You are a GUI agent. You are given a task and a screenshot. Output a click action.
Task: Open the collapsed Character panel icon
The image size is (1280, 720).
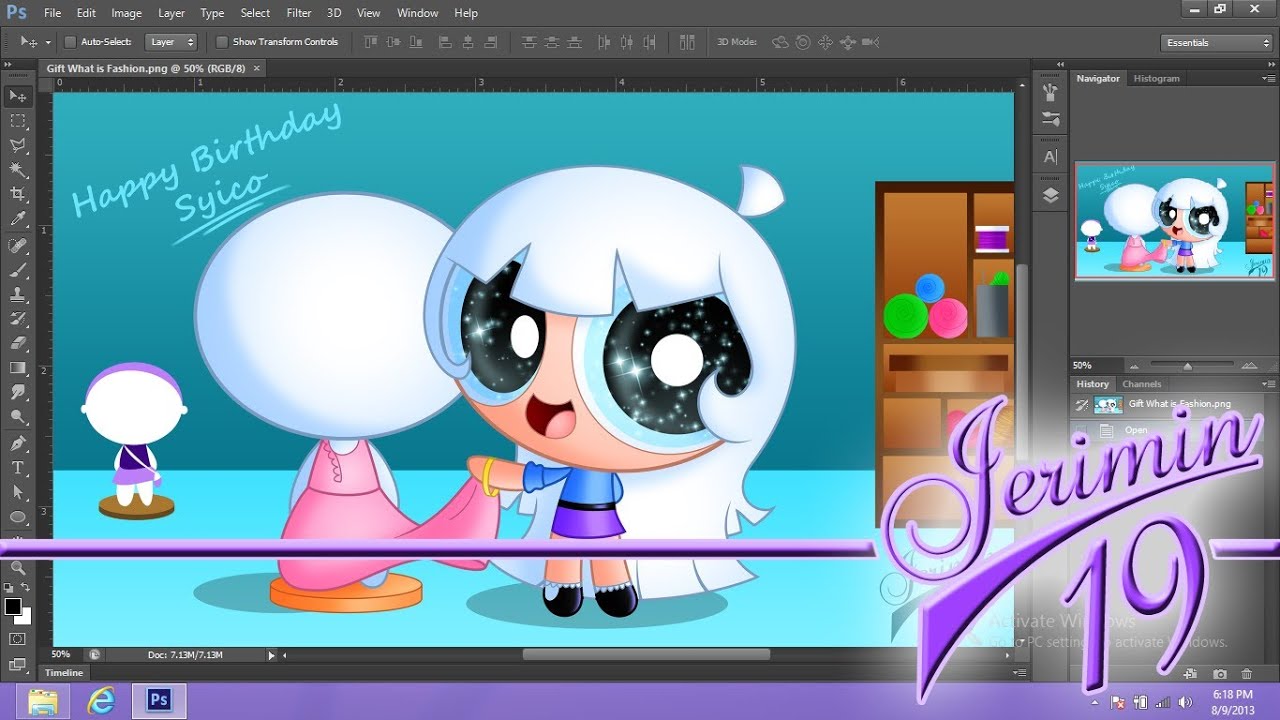pyautogui.click(x=1050, y=157)
